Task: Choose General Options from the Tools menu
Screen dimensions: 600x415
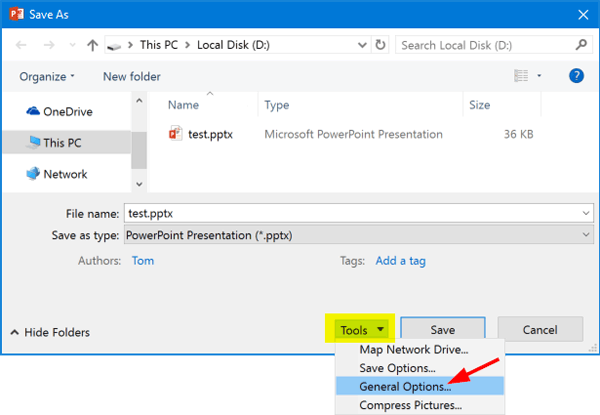Action: point(405,386)
